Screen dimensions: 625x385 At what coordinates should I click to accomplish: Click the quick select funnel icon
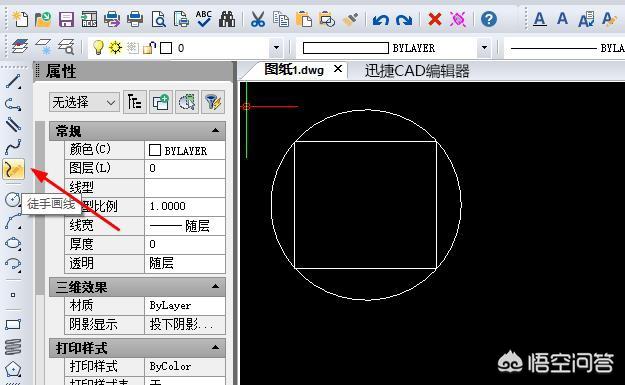(x=213, y=102)
